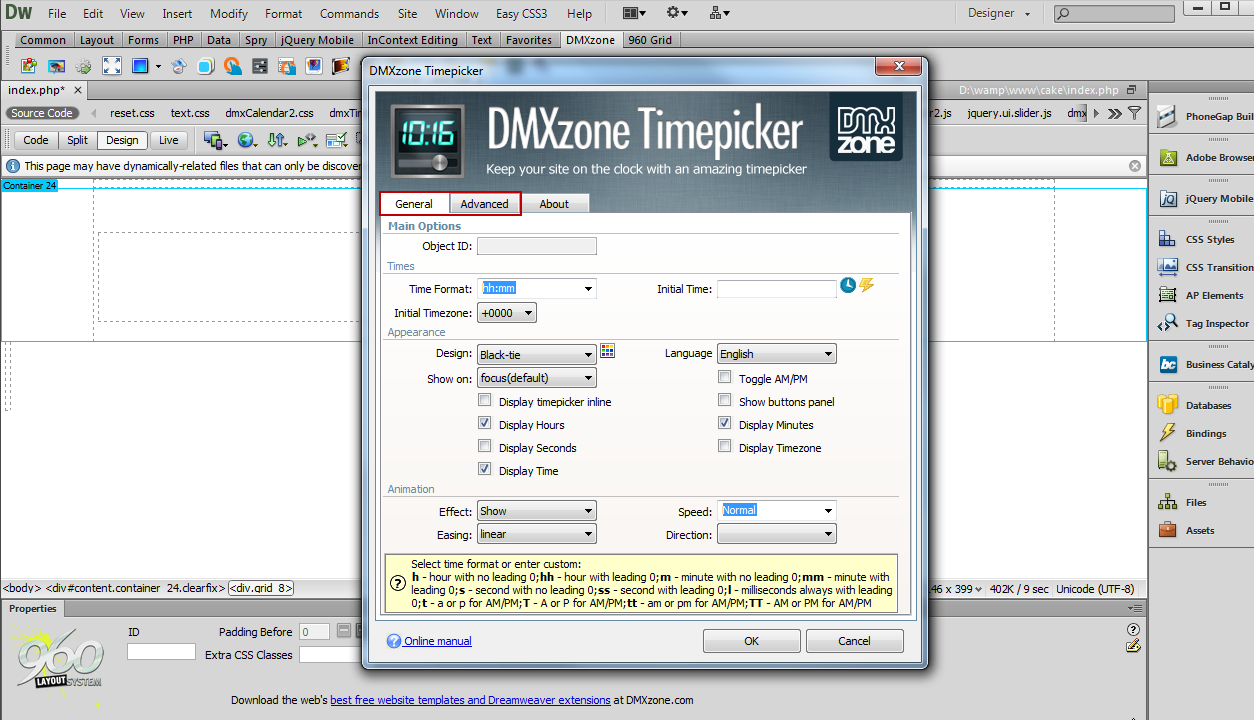Open the Commands menu
1254x720 pixels.
[x=349, y=14]
